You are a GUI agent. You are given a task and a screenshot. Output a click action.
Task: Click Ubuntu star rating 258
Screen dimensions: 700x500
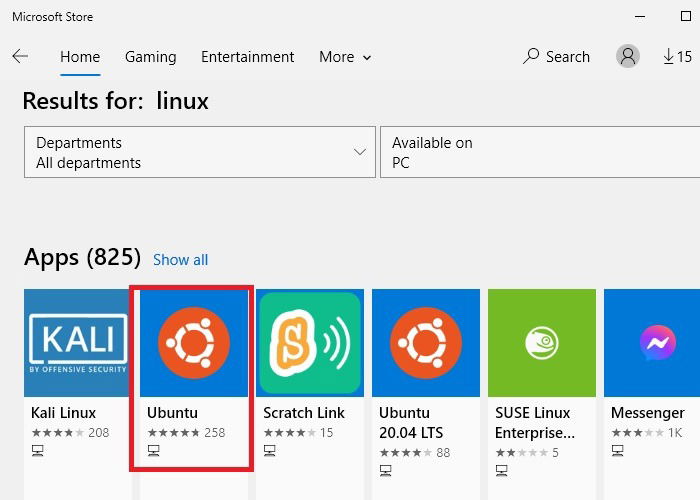pyautogui.click(x=187, y=433)
